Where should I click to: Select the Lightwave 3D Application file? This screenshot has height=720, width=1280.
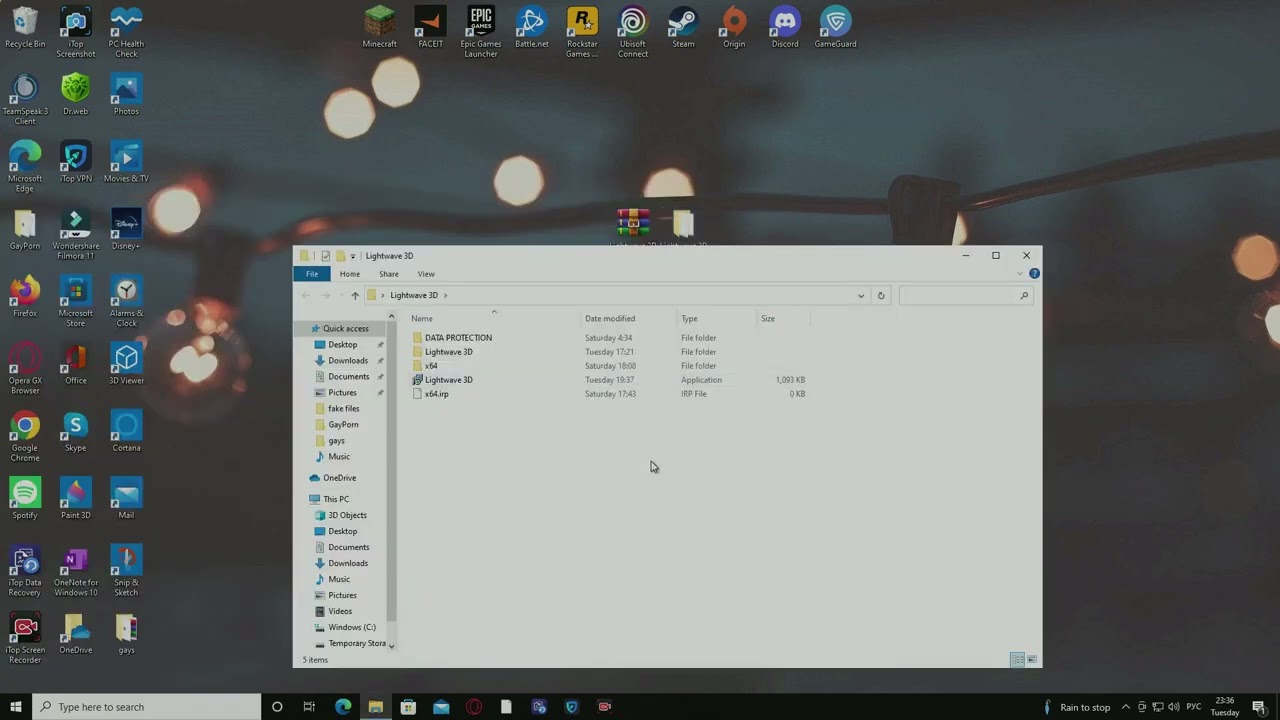[x=609, y=380]
